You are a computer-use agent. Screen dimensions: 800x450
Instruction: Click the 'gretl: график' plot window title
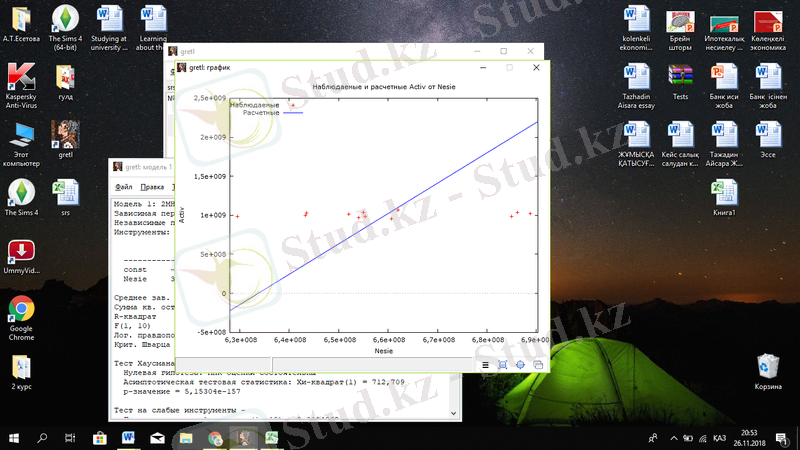[210, 67]
